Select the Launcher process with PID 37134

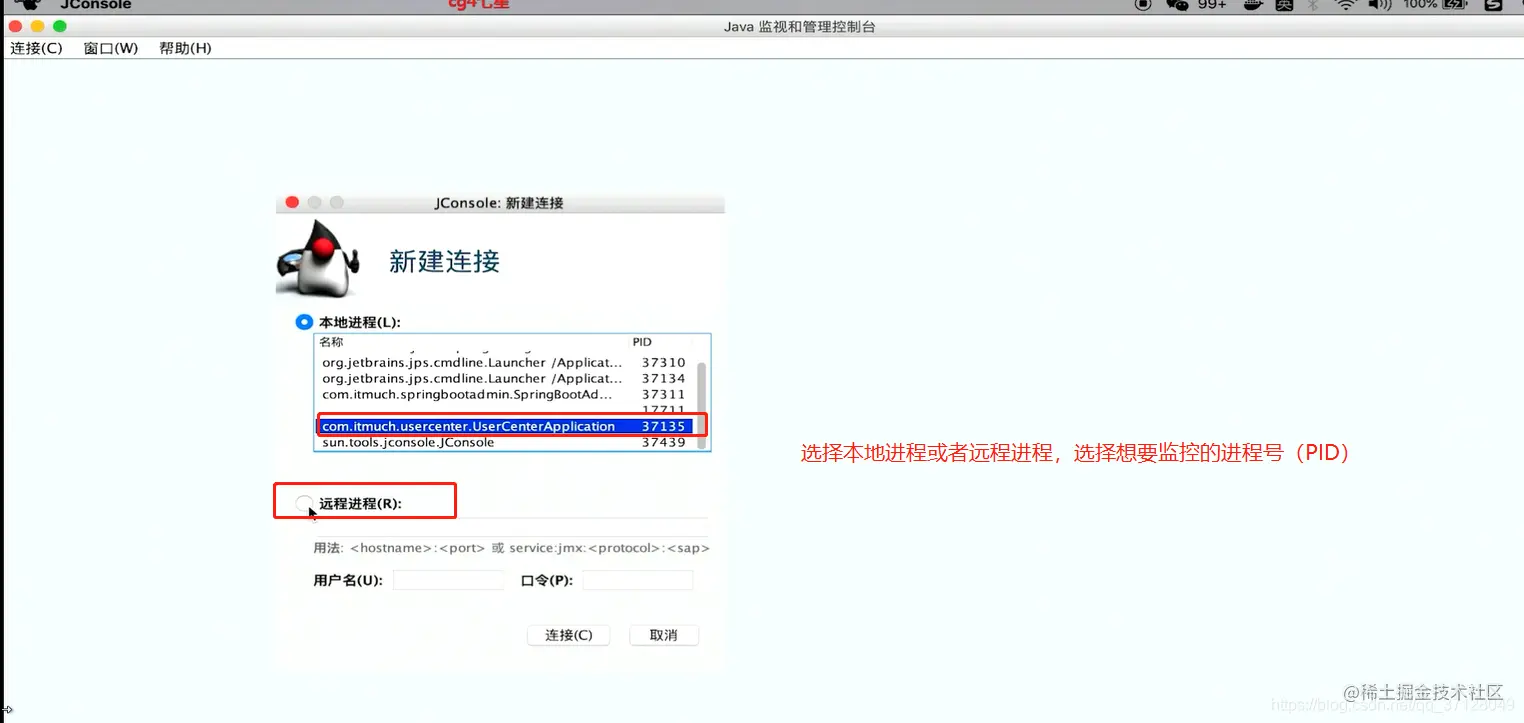tap(504, 379)
